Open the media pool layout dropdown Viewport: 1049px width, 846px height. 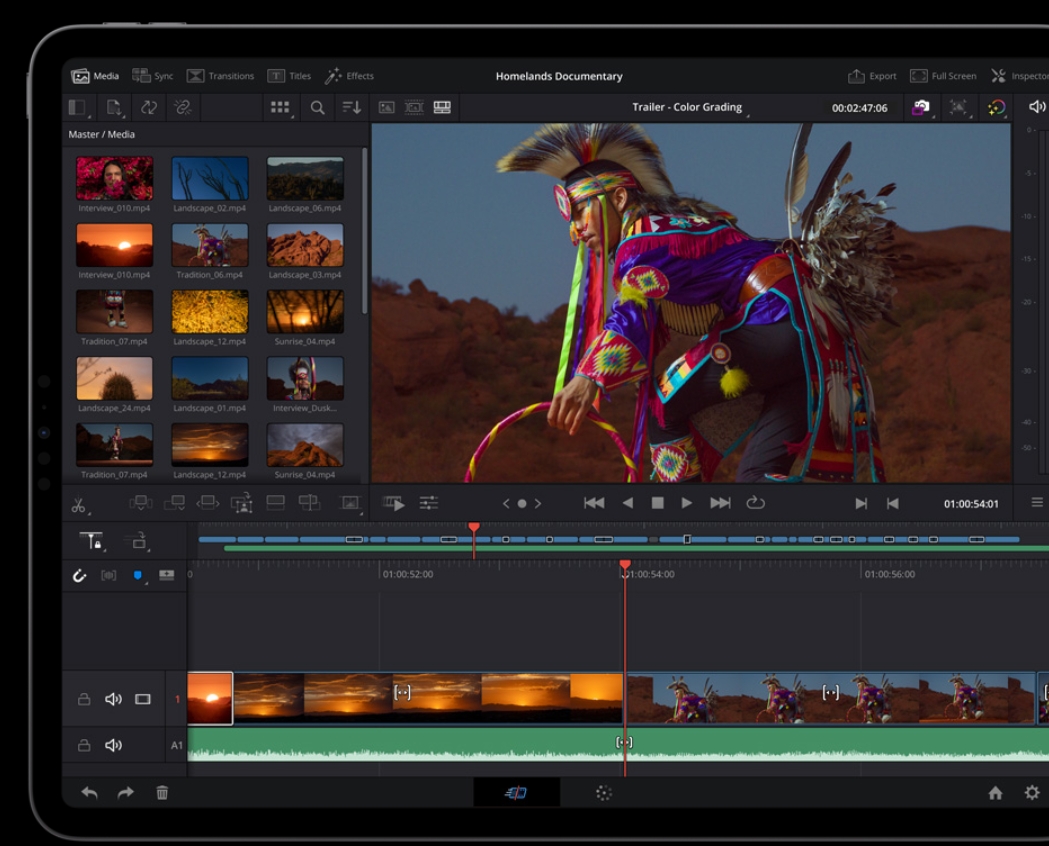(x=79, y=108)
